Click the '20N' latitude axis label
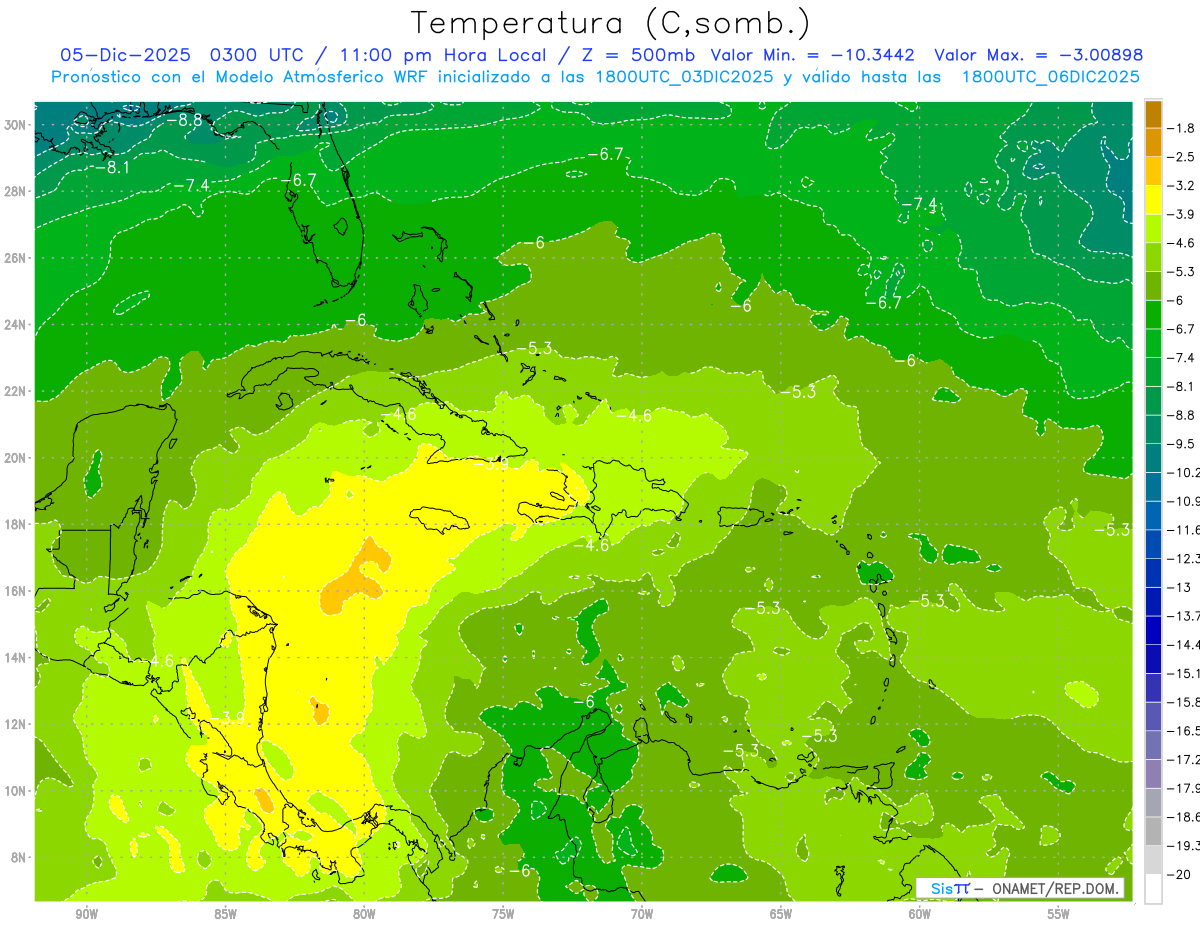This screenshot has height=927, width=1200. (x=17, y=458)
